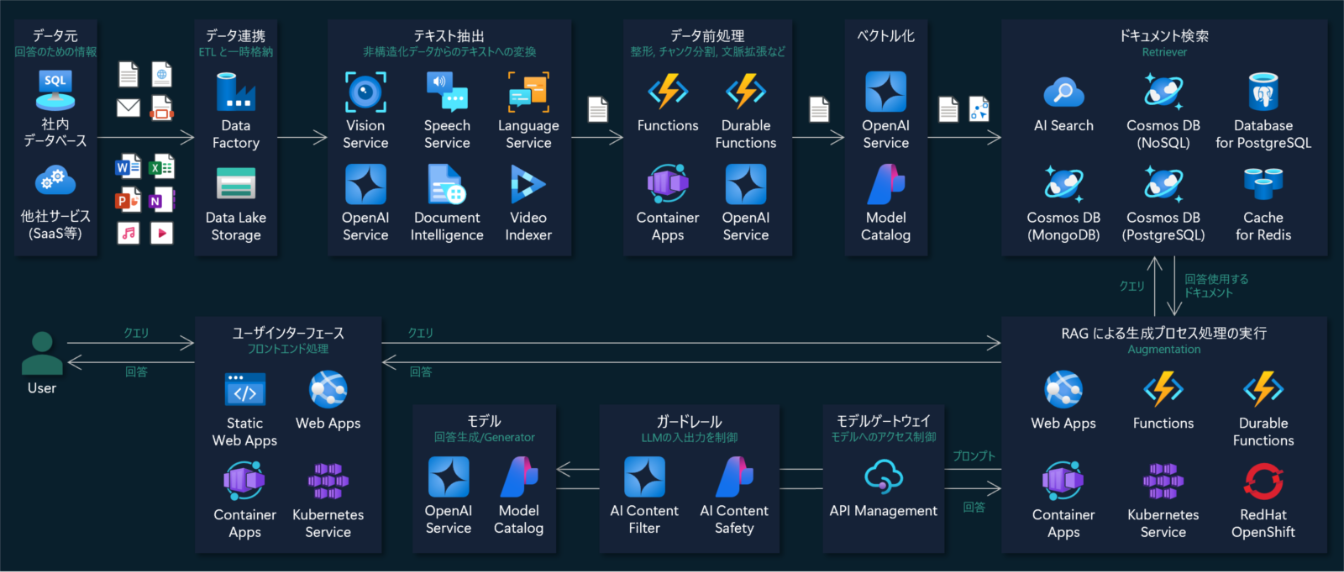Select the RedHat OpenShift icon
The height and width of the screenshot is (572, 1344).
[x=1263, y=482]
